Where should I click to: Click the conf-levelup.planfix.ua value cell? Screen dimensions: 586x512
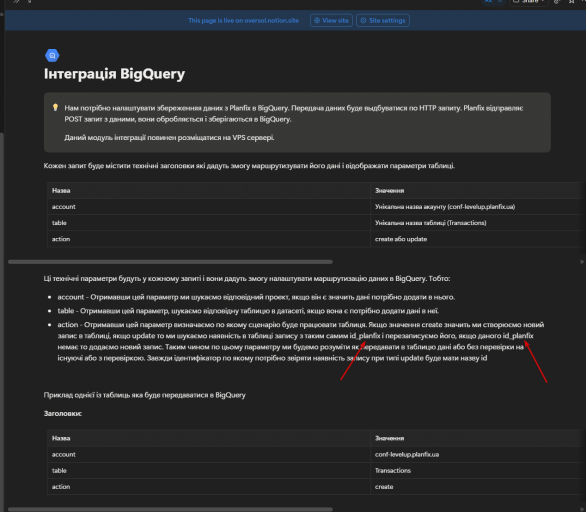pyautogui.click(x=478, y=454)
